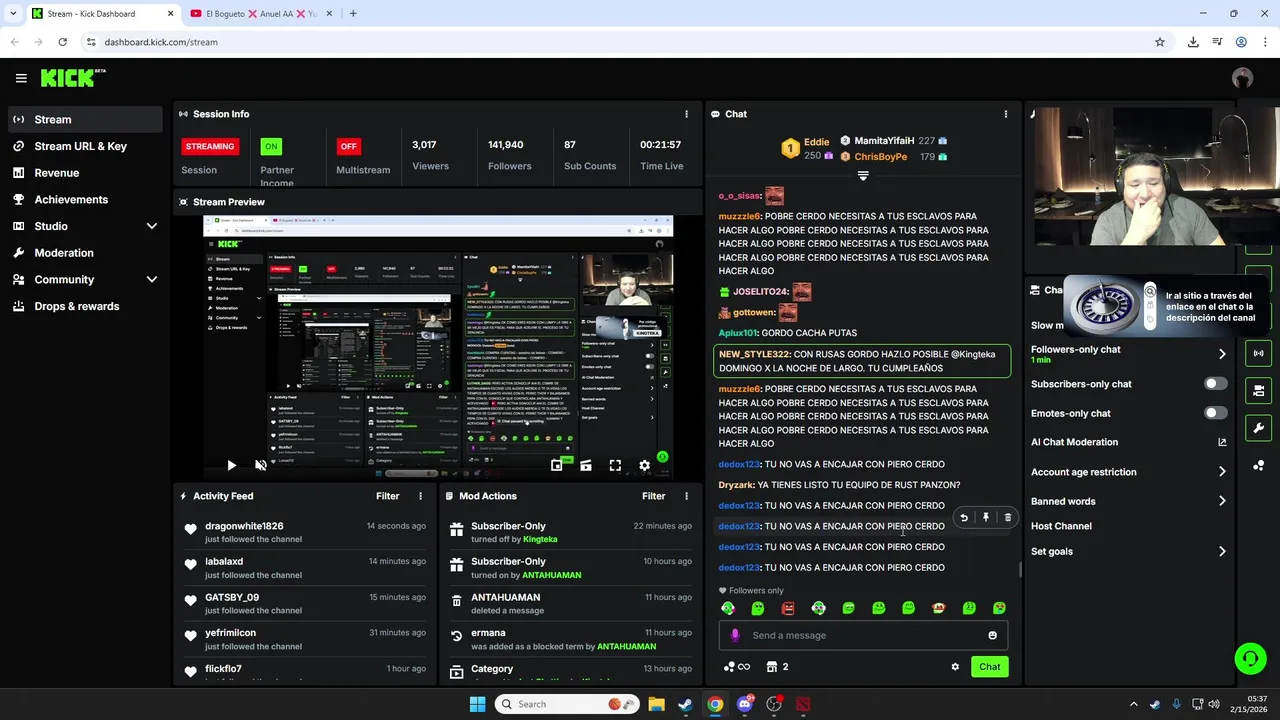Open Mod Actions Filter dropdown

click(653, 496)
